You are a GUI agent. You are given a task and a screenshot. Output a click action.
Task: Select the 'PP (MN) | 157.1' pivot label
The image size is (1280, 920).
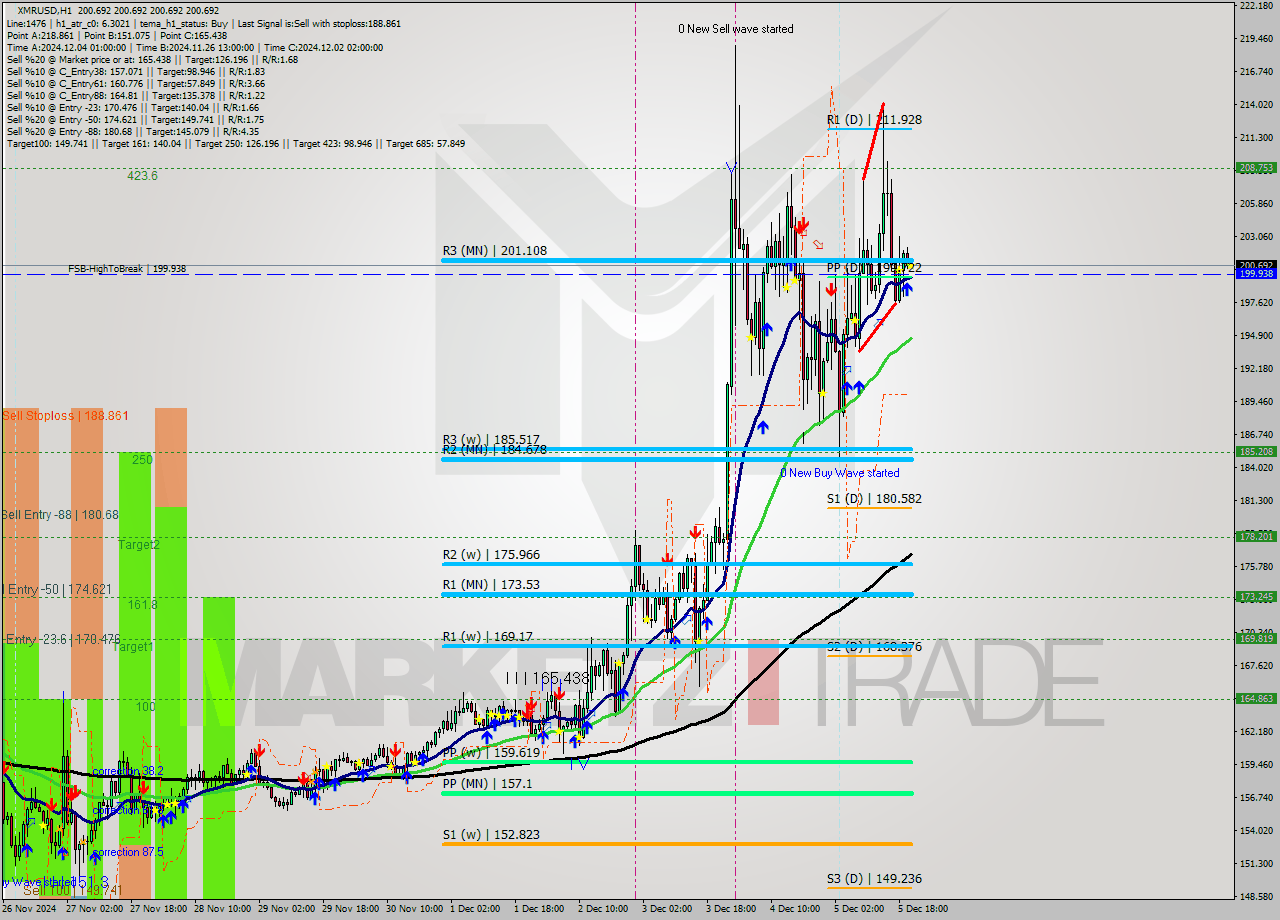tap(488, 784)
